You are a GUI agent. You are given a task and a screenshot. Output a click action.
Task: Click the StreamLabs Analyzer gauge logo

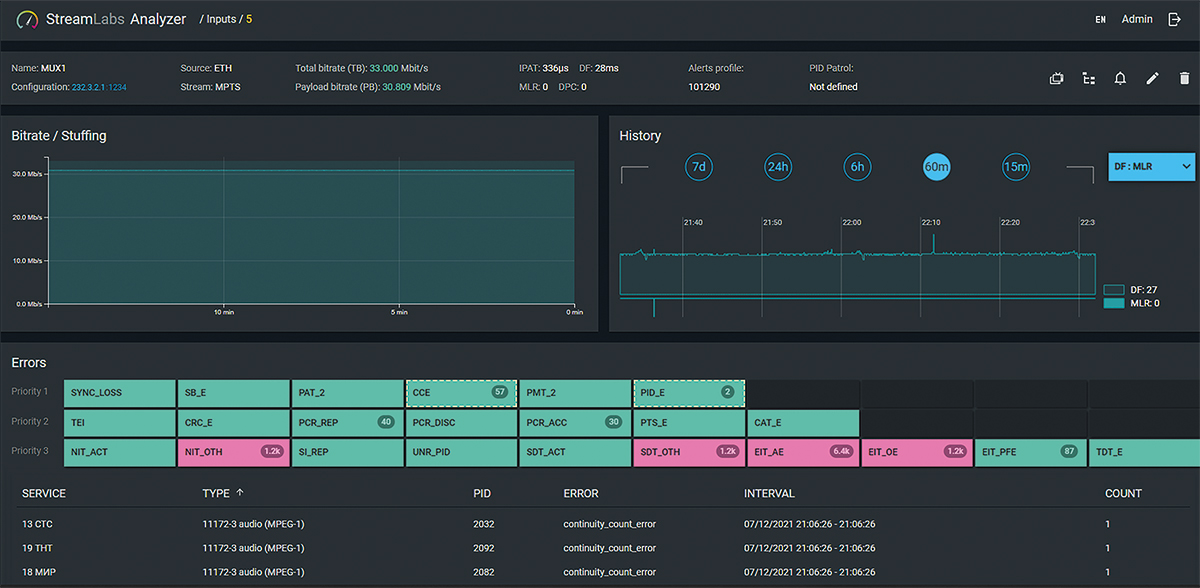point(27,19)
